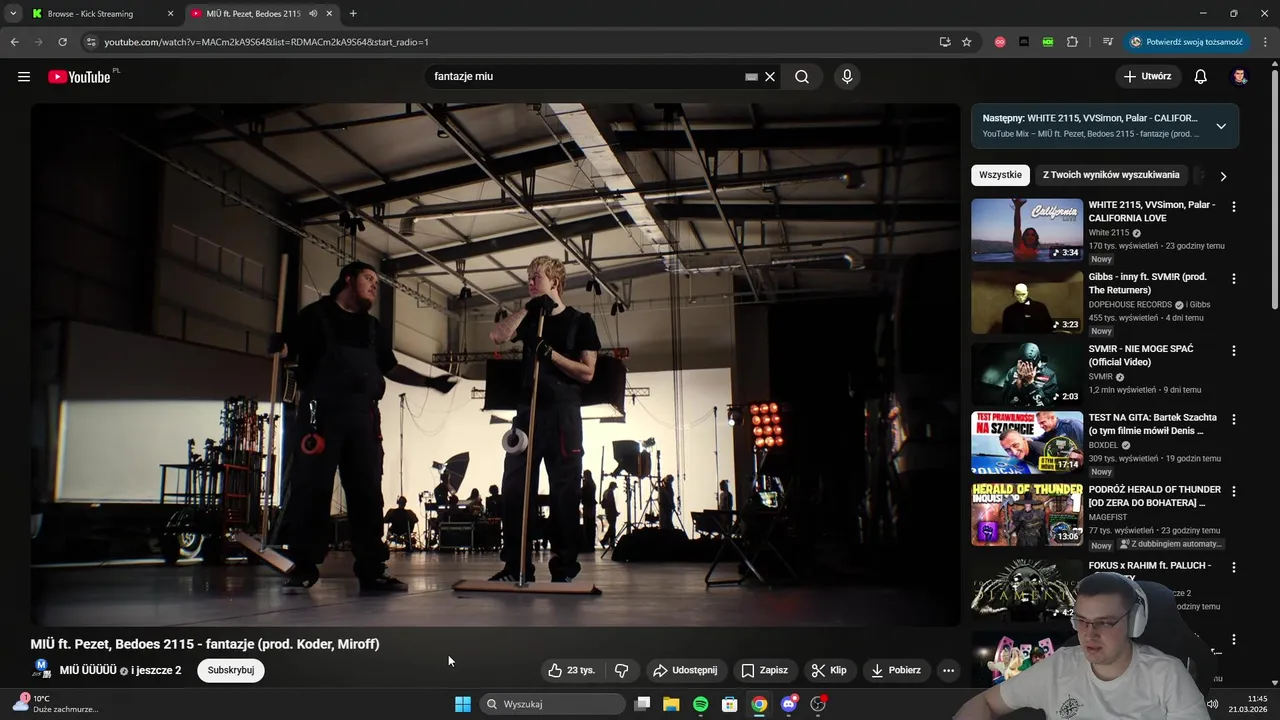1280x720 pixels.
Task: Clear the search text with X icon
Action: point(770,77)
